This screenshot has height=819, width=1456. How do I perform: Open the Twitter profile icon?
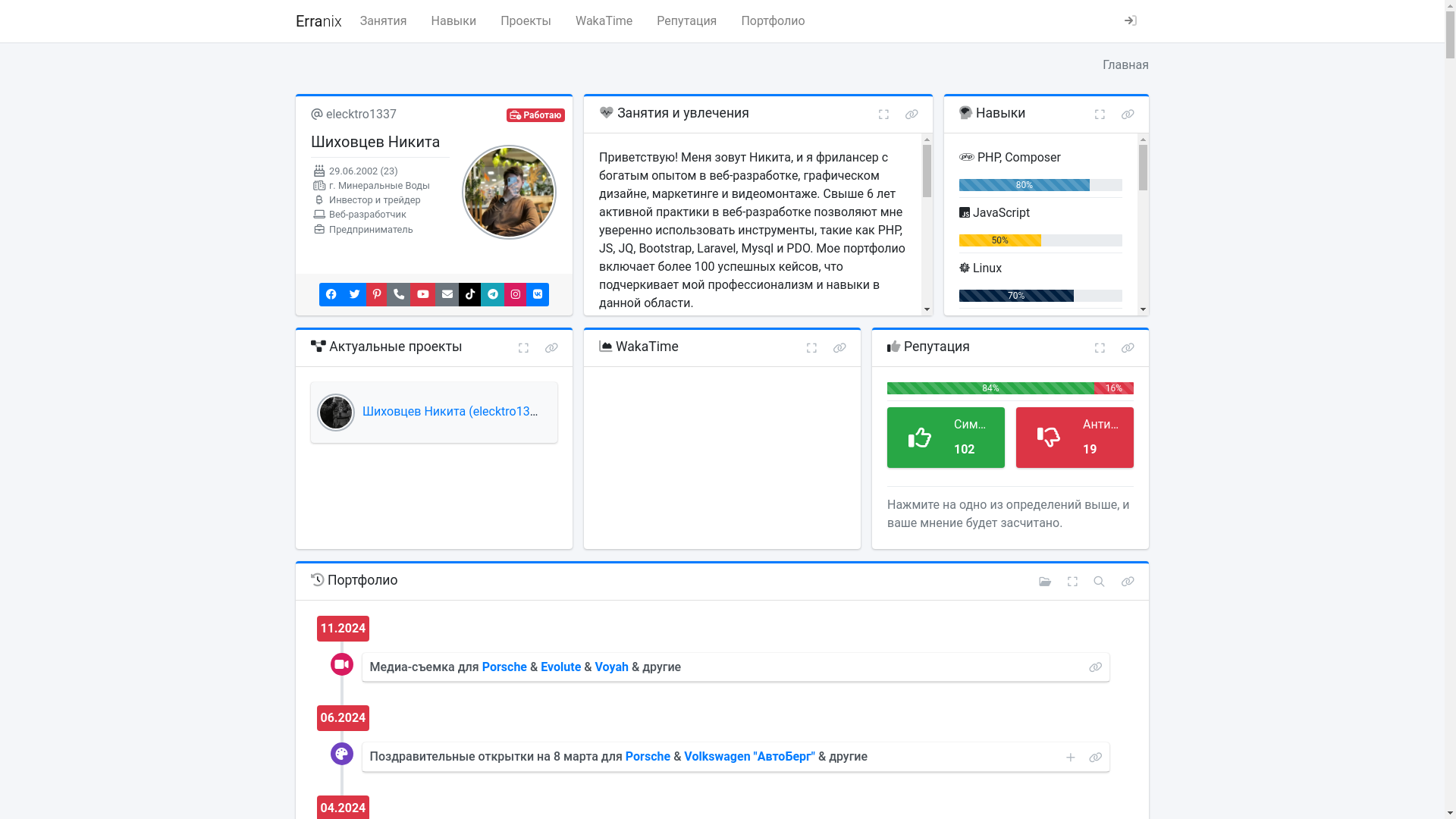pos(354,294)
